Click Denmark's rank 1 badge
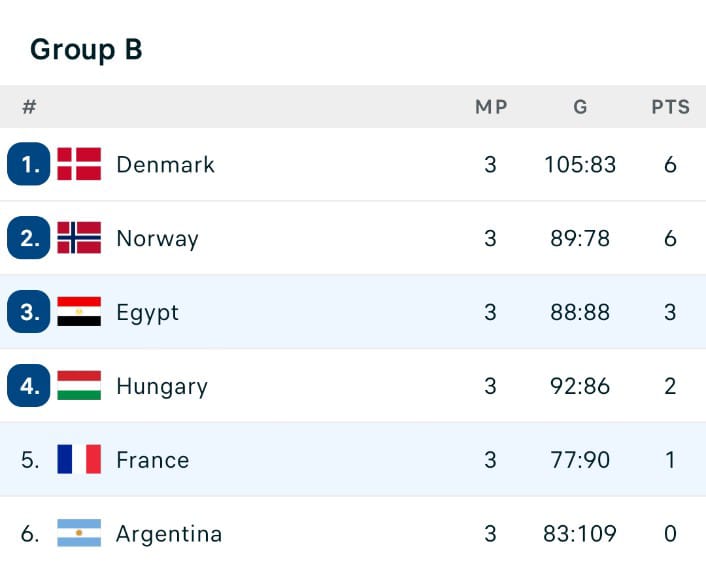Screen dimensions: 706x565 coord(29,164)
